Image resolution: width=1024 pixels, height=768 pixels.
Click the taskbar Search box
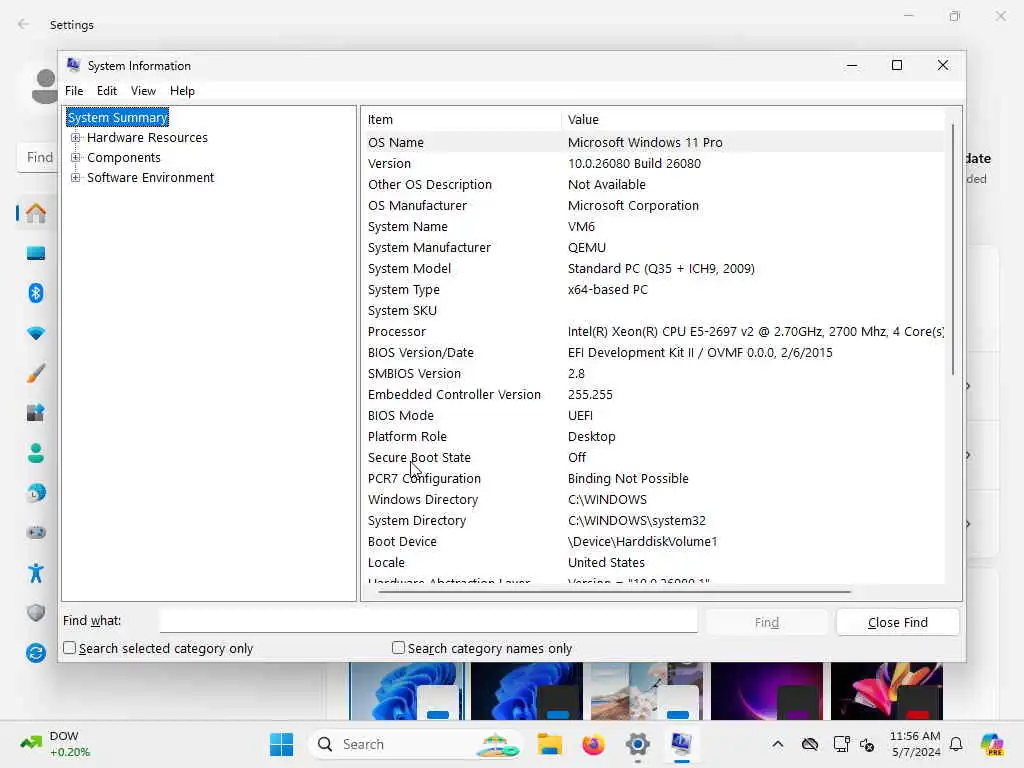[417, 744]
